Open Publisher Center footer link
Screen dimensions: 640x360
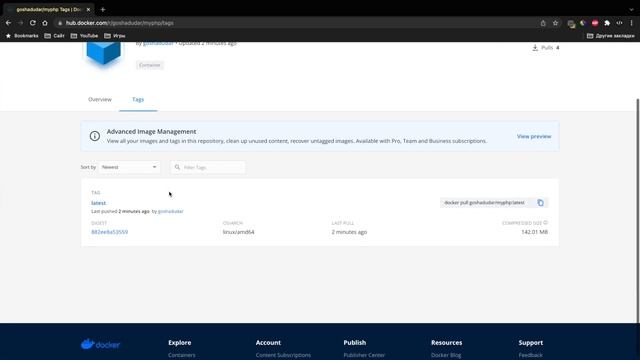point(364,356)
